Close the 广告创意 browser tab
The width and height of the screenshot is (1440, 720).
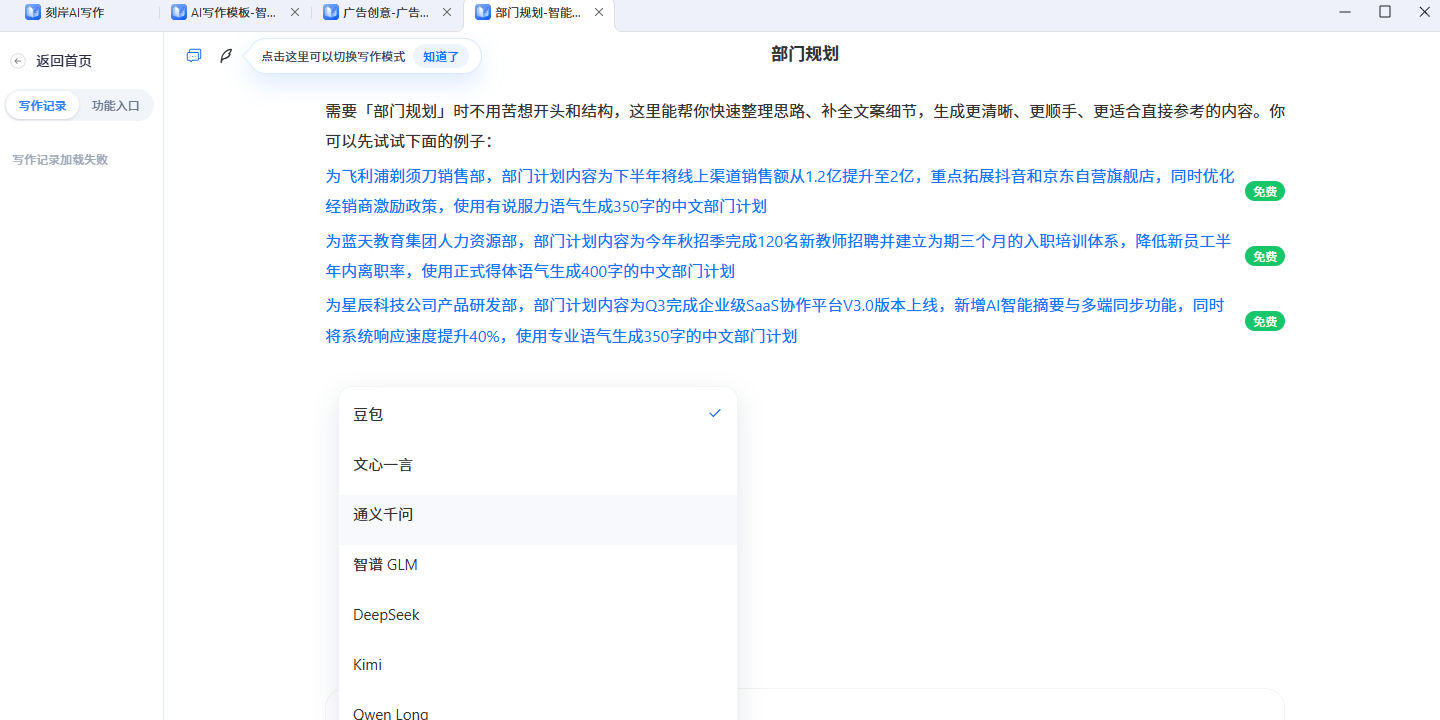pos(447,12)
